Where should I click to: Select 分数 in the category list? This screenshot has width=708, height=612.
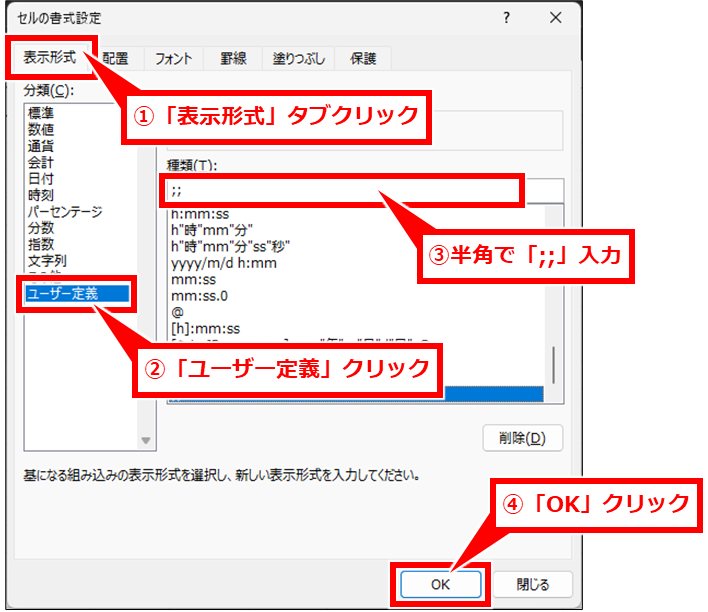[x=41, y=227]
